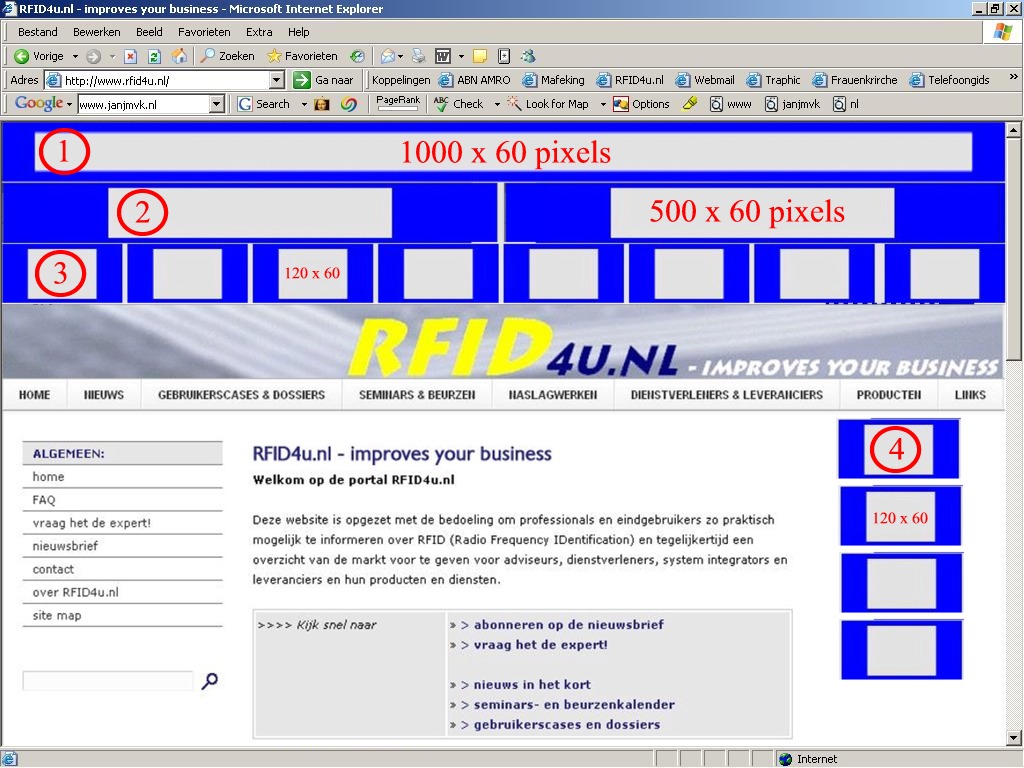Open Google toolbar Options
This screenshot has height=768, width=1024.
641,104
